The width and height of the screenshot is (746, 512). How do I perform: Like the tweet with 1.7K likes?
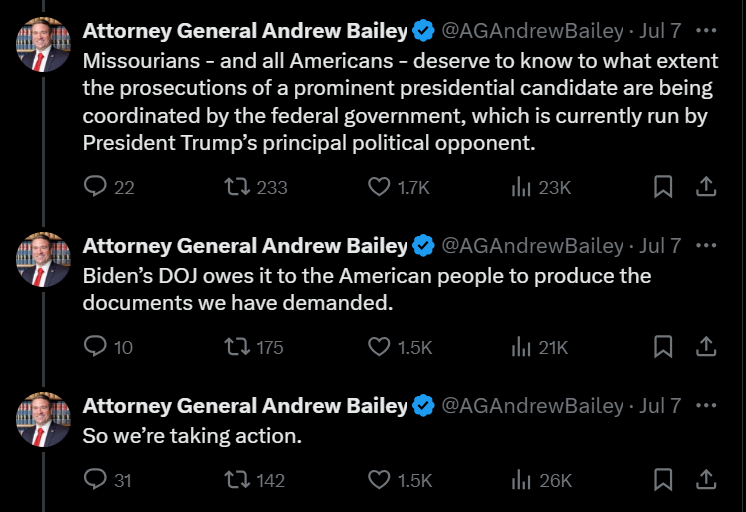click(379, 187)
